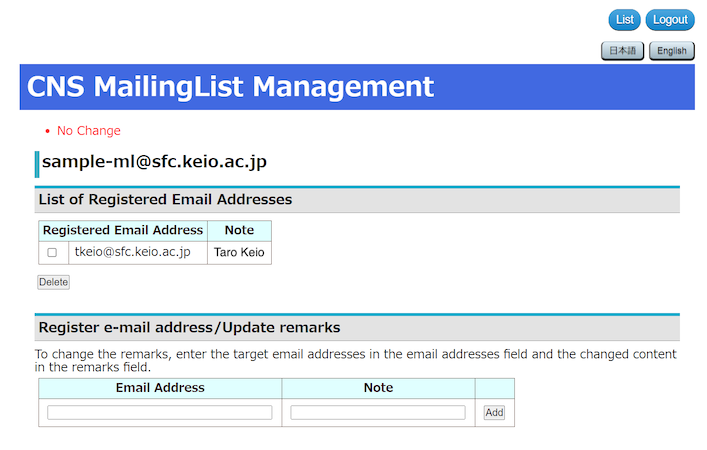Switch language to 日本語
The height and width of the screenshot is (450, 707).
click(x=622, y=51)
